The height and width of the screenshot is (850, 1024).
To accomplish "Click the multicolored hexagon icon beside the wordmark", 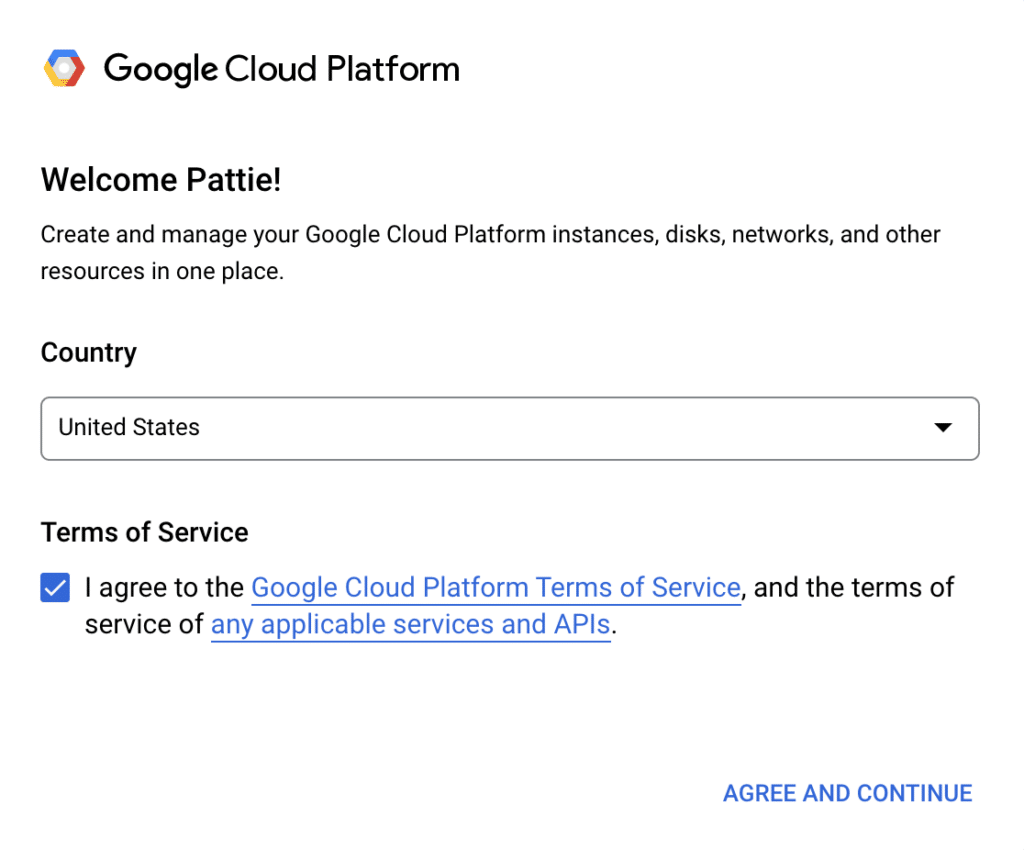I will tap(64, 67).
